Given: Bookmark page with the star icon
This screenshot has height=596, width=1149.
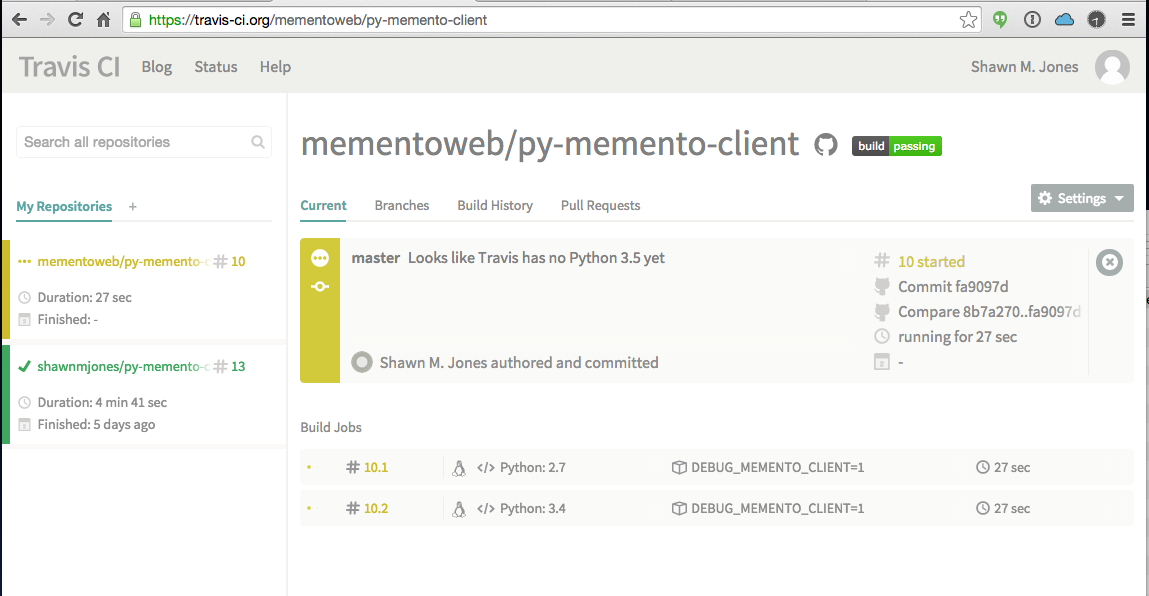Looking at the screenshot, I should (968, 20).
